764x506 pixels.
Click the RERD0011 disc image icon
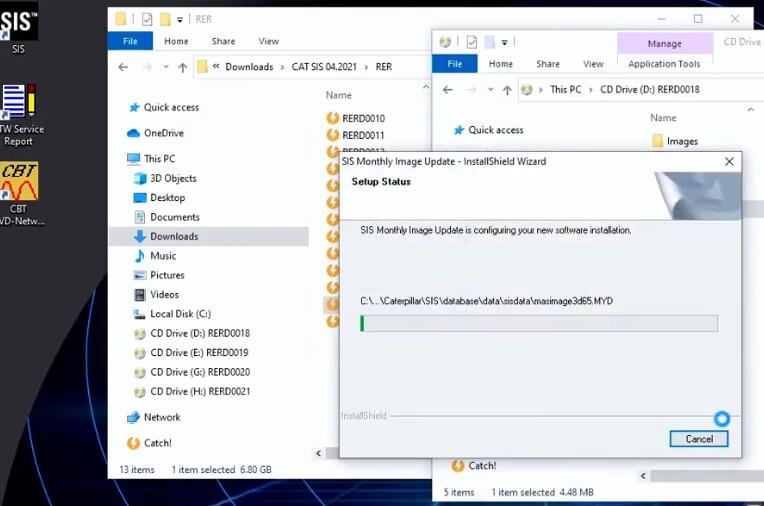333,135
